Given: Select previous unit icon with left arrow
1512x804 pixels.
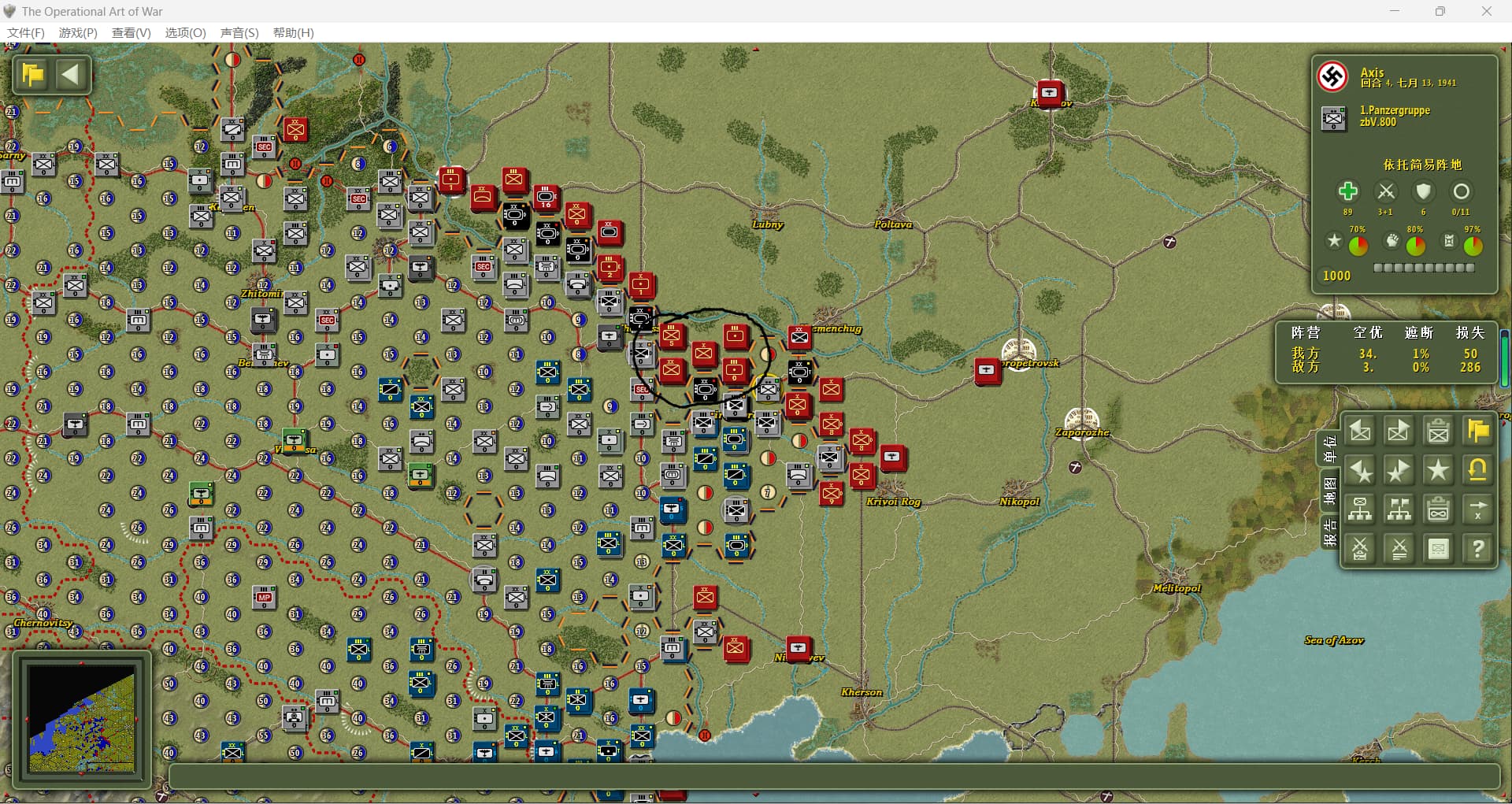Looking at the screenshot, I should tap(1360, 431).
